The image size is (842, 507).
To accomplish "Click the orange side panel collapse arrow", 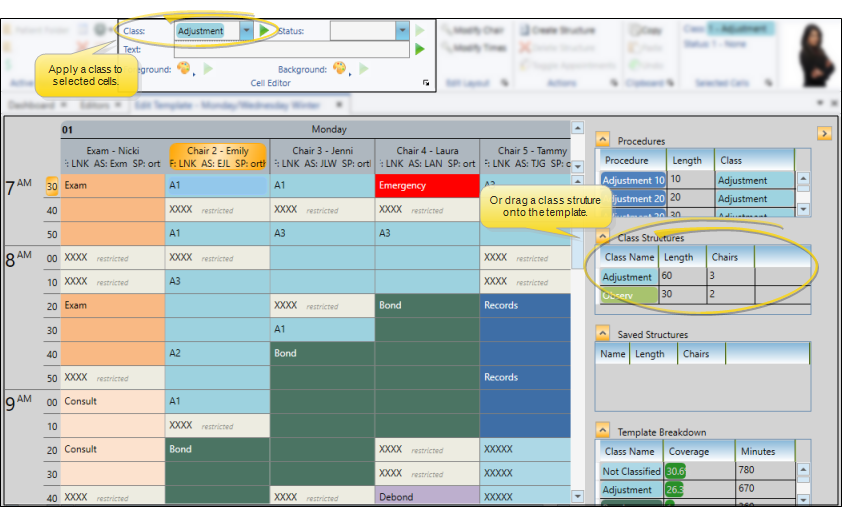I will click(824, 133).
